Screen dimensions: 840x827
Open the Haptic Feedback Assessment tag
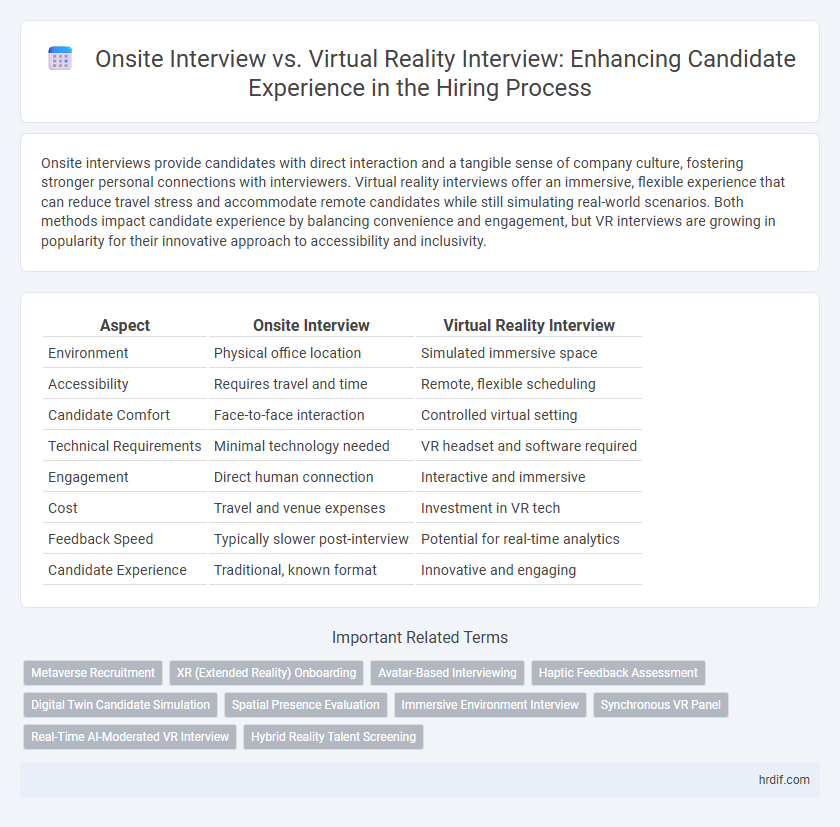tap(618, 673)
